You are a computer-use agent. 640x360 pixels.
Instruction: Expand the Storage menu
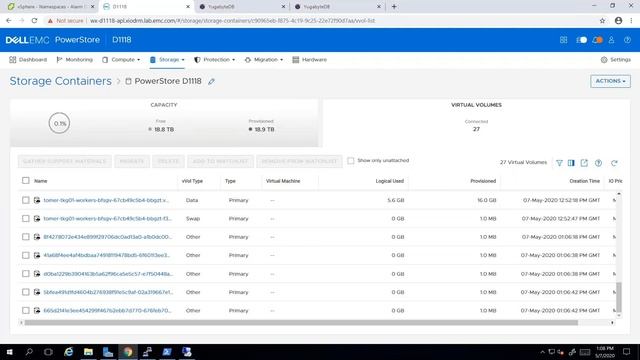click(167, 60)
